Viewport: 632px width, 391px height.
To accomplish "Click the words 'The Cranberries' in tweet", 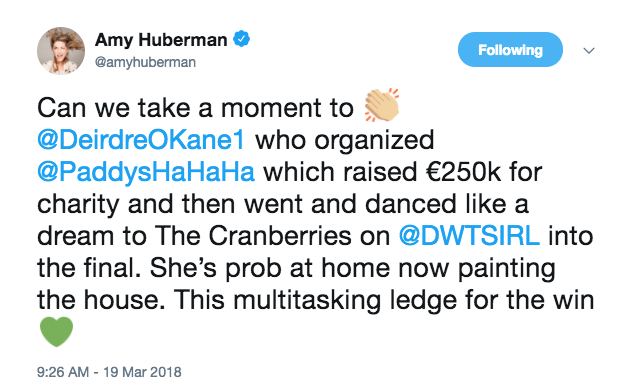I will (x=253, y=236).
